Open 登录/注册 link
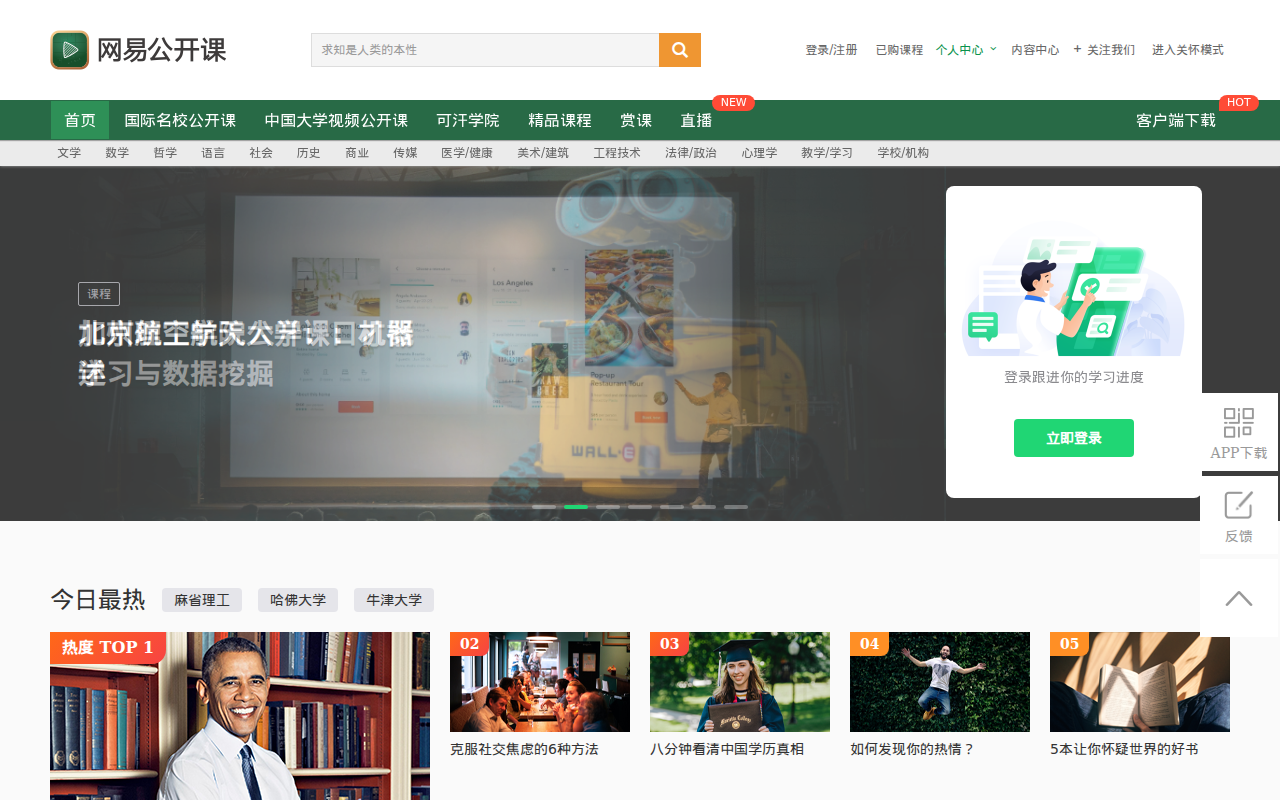Viewport: 1280px width, 800px height. pyautogui.click(x=832, y=50)
